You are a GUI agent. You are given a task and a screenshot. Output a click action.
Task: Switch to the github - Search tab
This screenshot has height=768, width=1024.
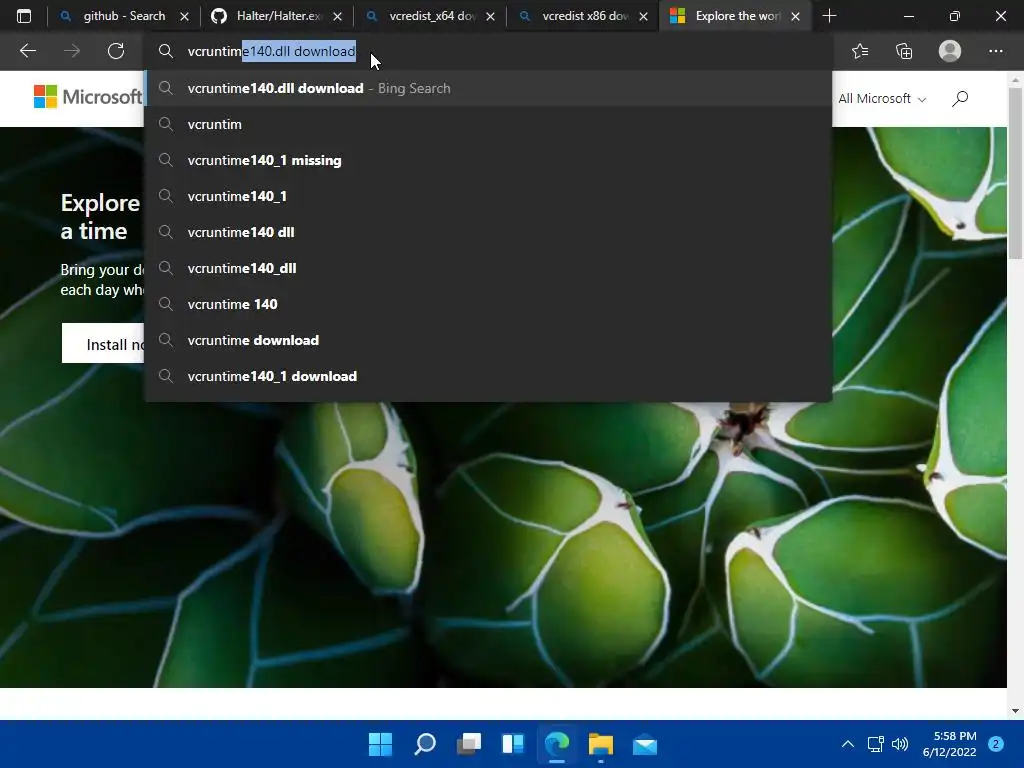pyautogui.click(x=122, y=16)
